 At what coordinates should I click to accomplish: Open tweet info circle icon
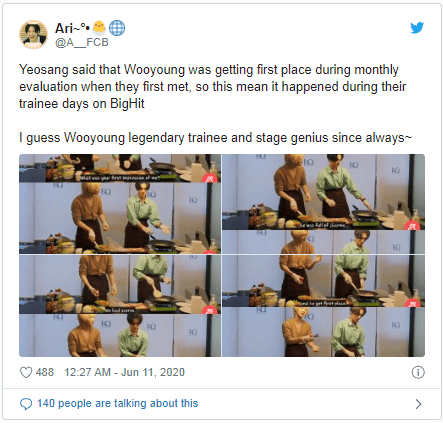(418, 372)
